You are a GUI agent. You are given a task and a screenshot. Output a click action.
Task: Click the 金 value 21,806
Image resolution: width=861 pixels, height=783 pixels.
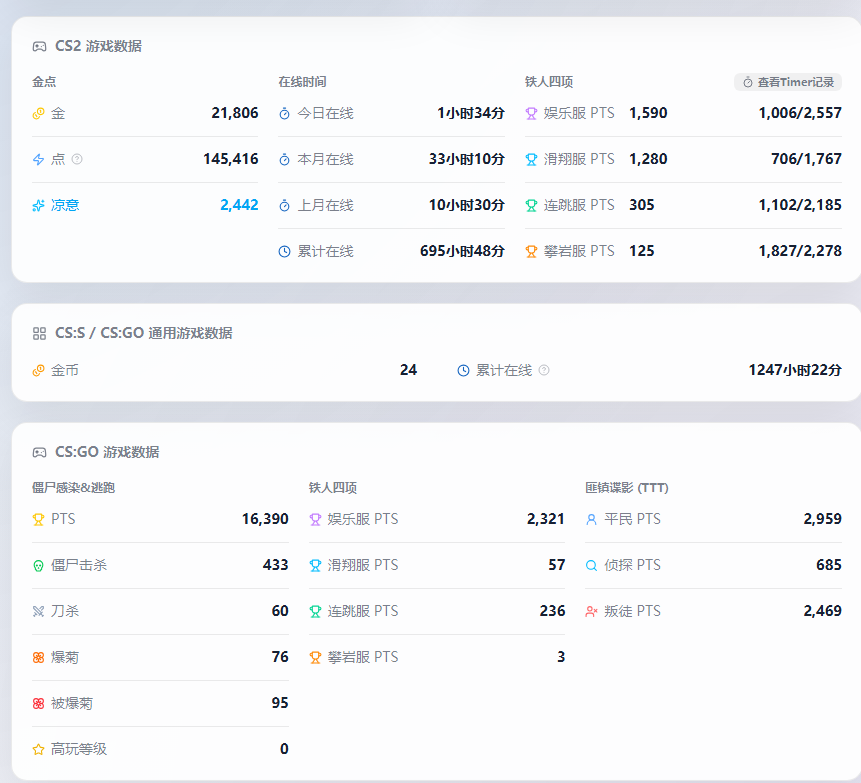(234, 113)
